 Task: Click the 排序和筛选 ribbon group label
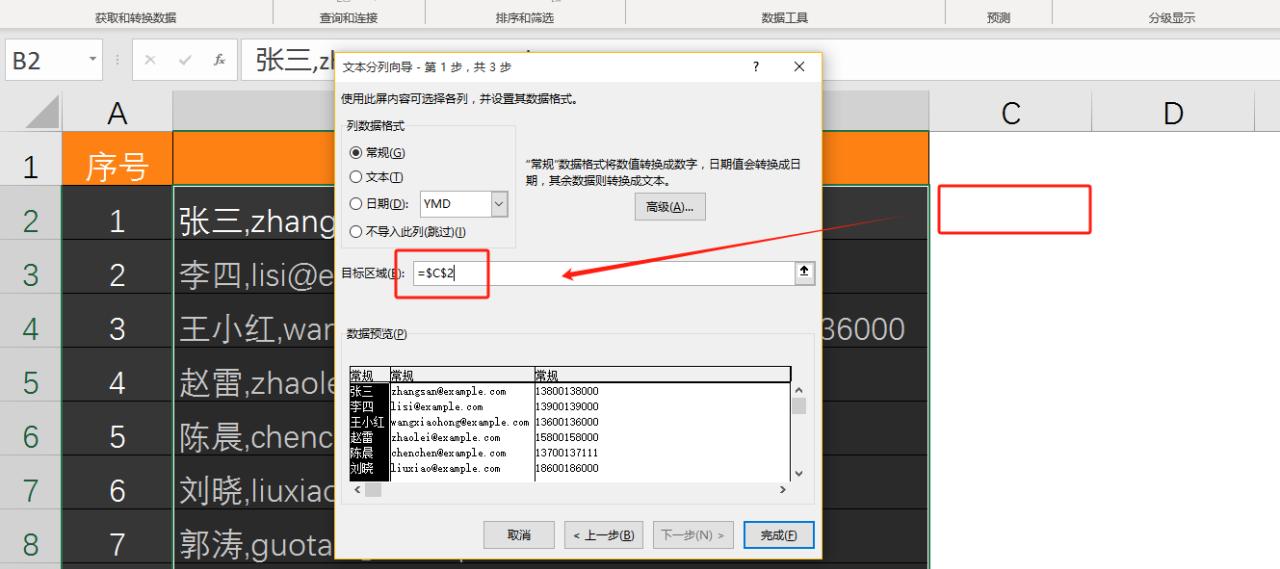pos(524,18)
